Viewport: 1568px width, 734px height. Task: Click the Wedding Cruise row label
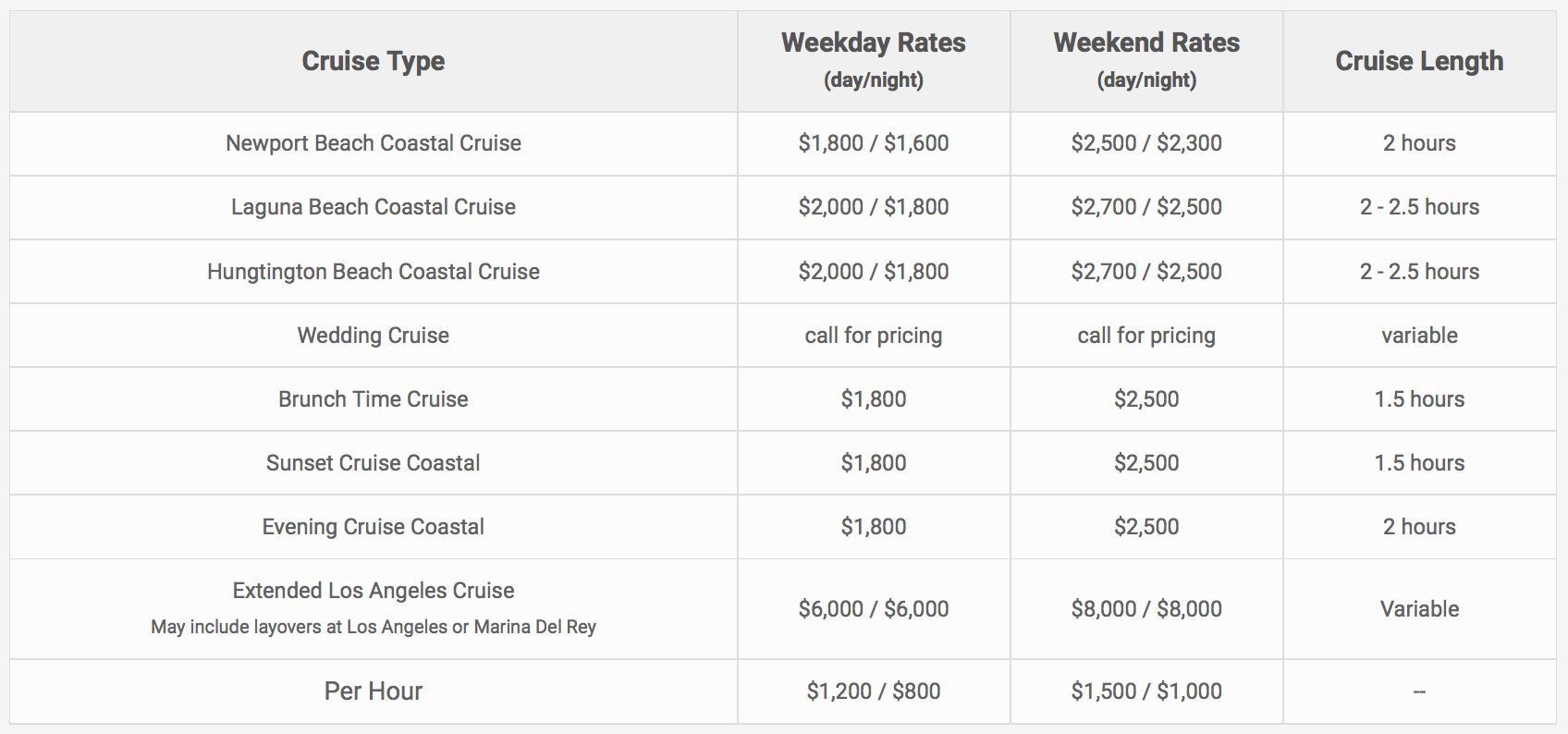click(374, 336)
